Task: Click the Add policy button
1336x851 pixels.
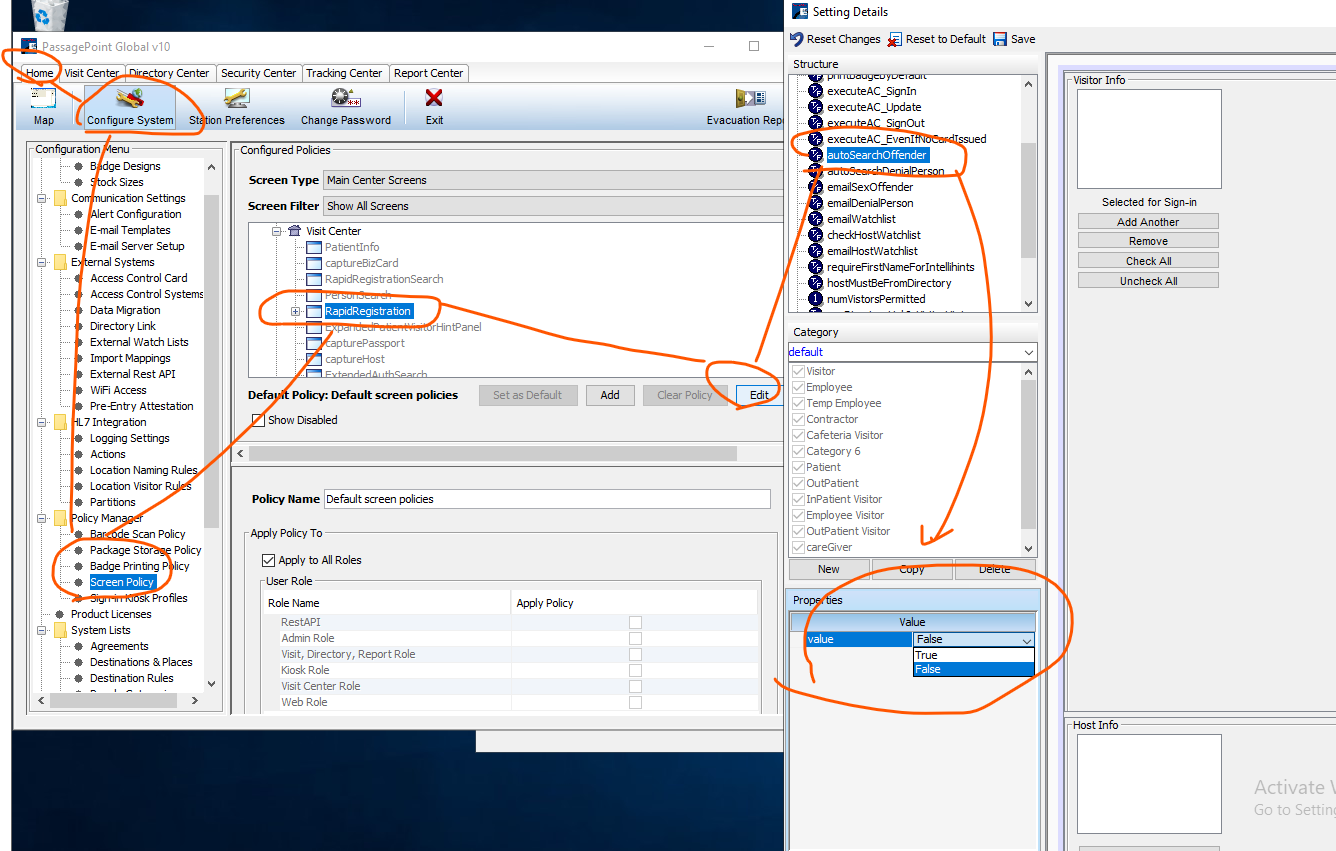Action: [610, 395]
